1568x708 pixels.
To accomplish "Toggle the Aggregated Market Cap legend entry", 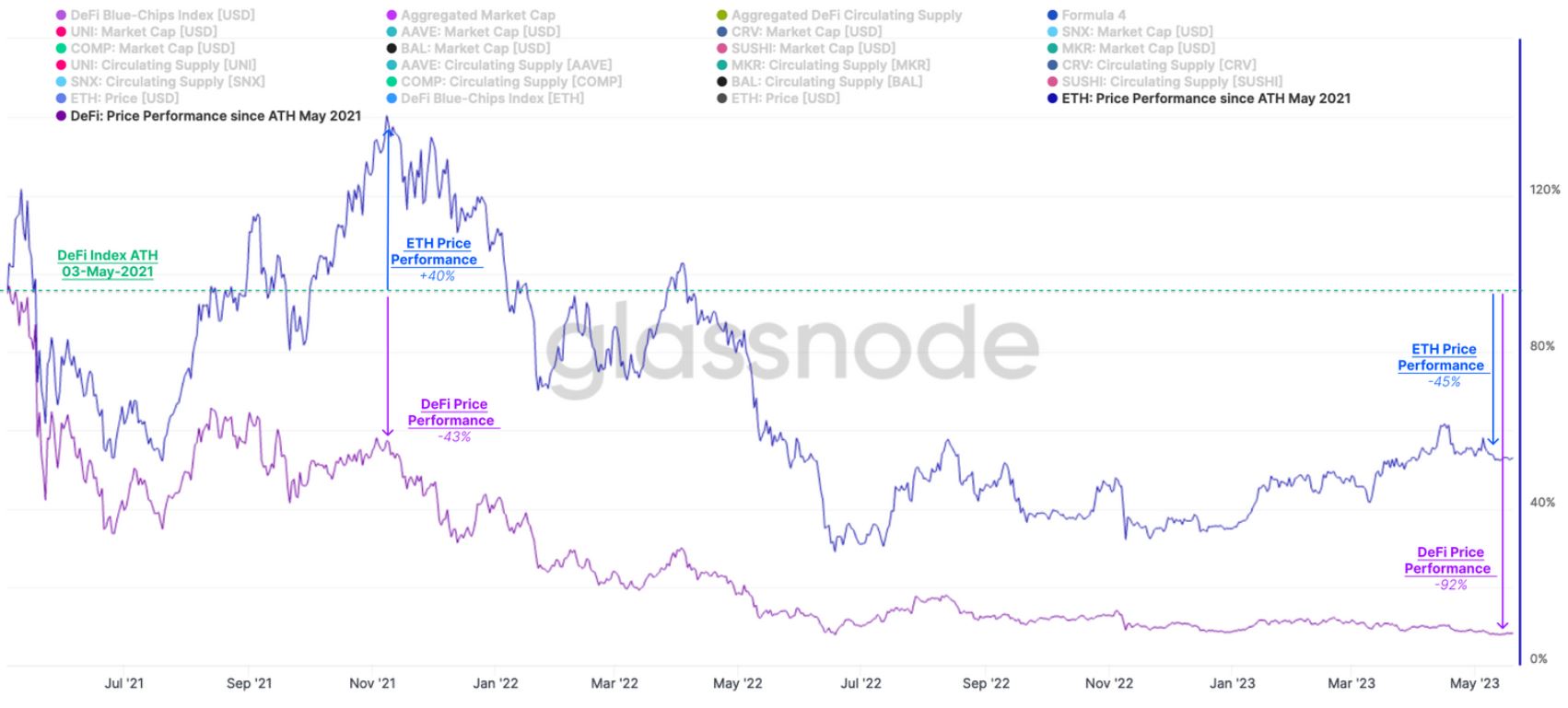I will tap(477, 16).
